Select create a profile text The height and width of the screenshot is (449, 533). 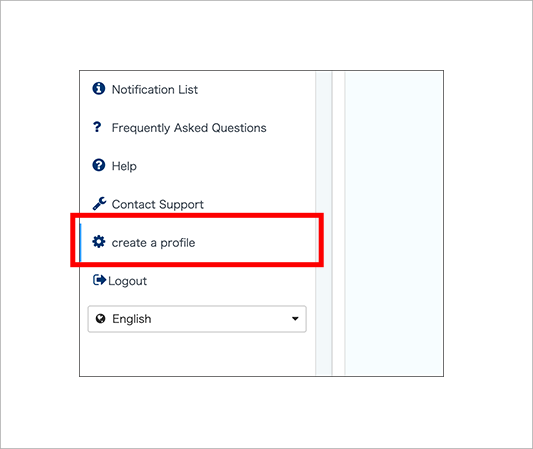[x=153, y=243]
